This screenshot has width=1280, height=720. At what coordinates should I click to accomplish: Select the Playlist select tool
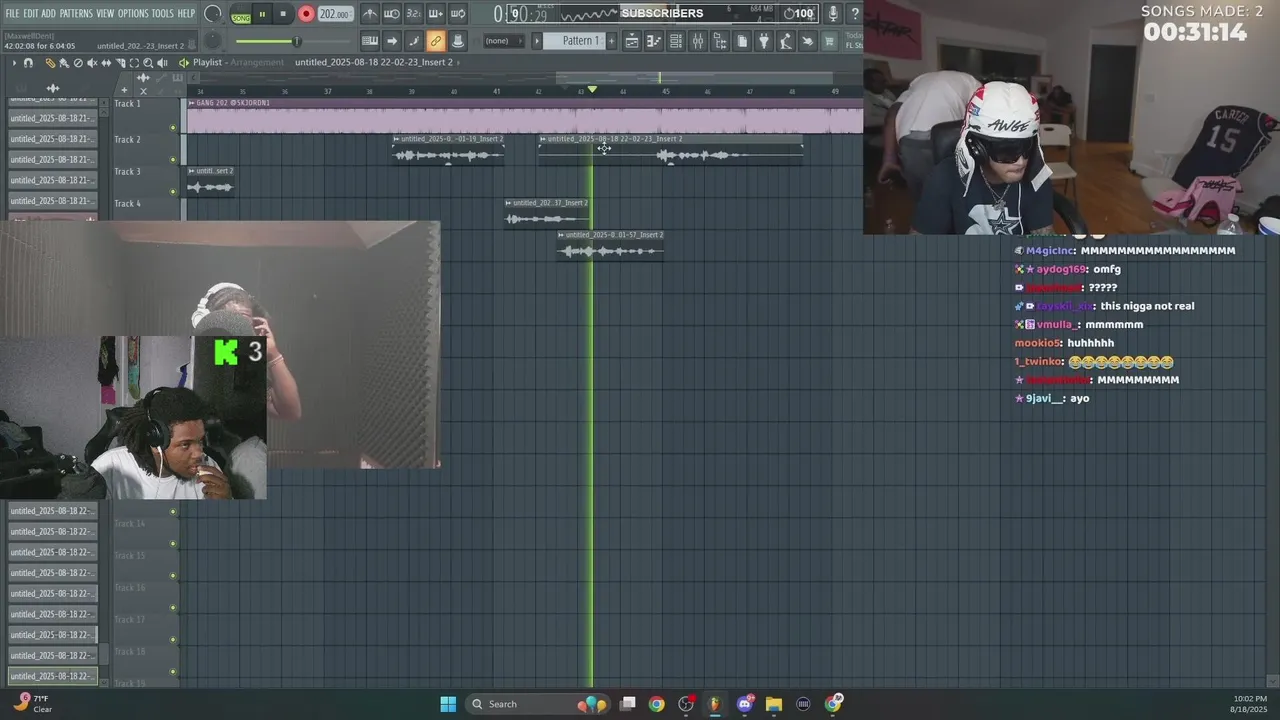tap(134, 62)
